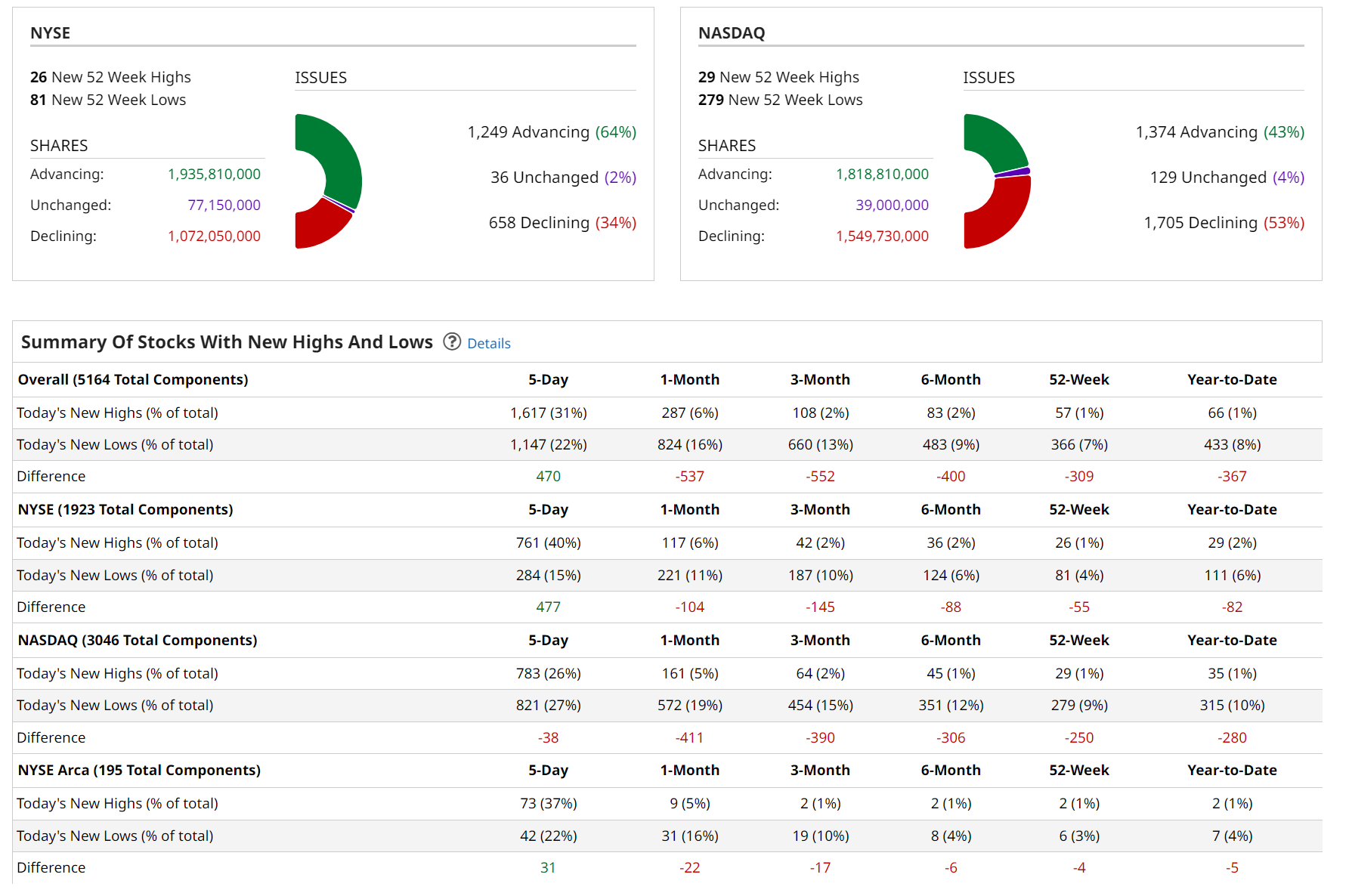Click NYSE Arca Year-to-Date difference -5
The height and width of the screenshot is (896, 1352).
(1232, 868)
